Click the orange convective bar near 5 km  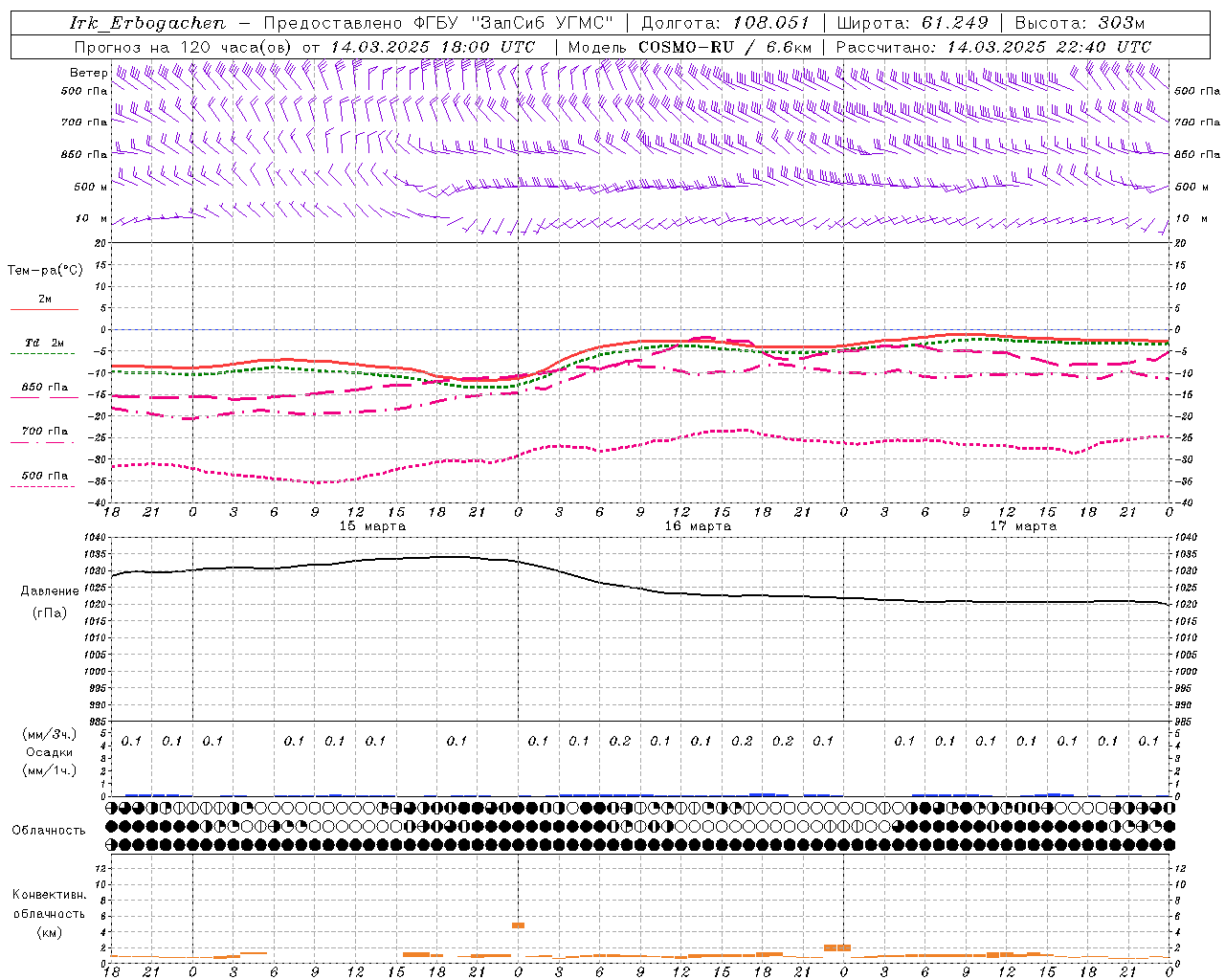(518, 925)
